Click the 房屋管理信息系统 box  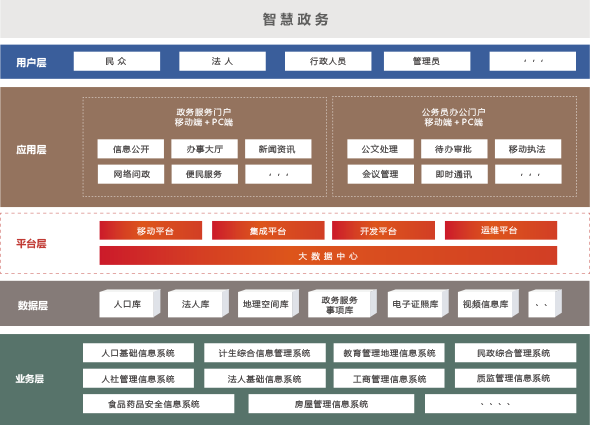[x=331, y=404]
